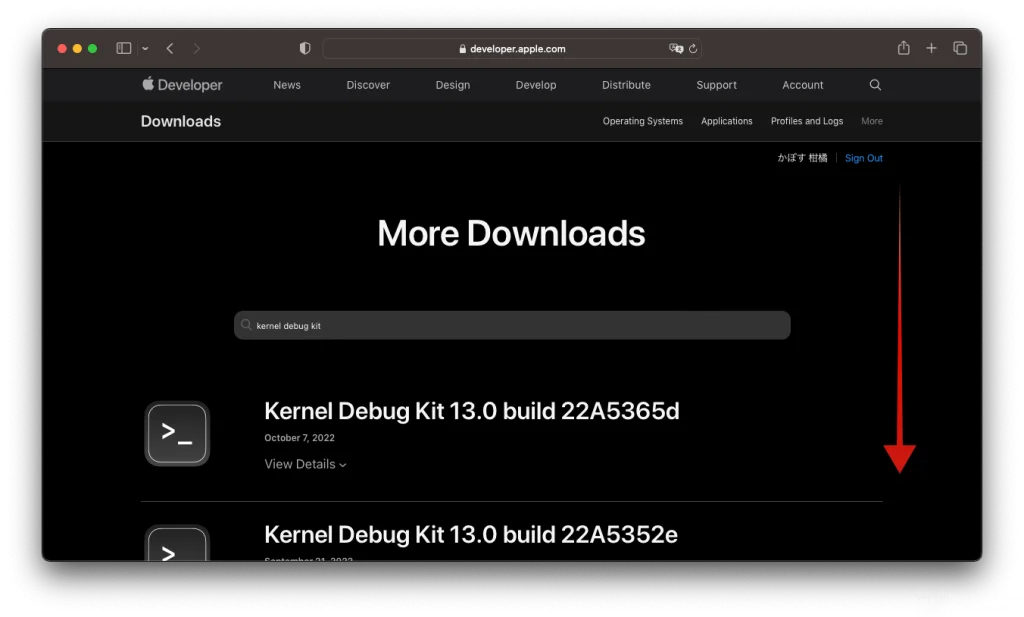Viewport: 1024px width, 617px height.
Task: Click the Apple Developer logo
Action: tap(182, 85)
